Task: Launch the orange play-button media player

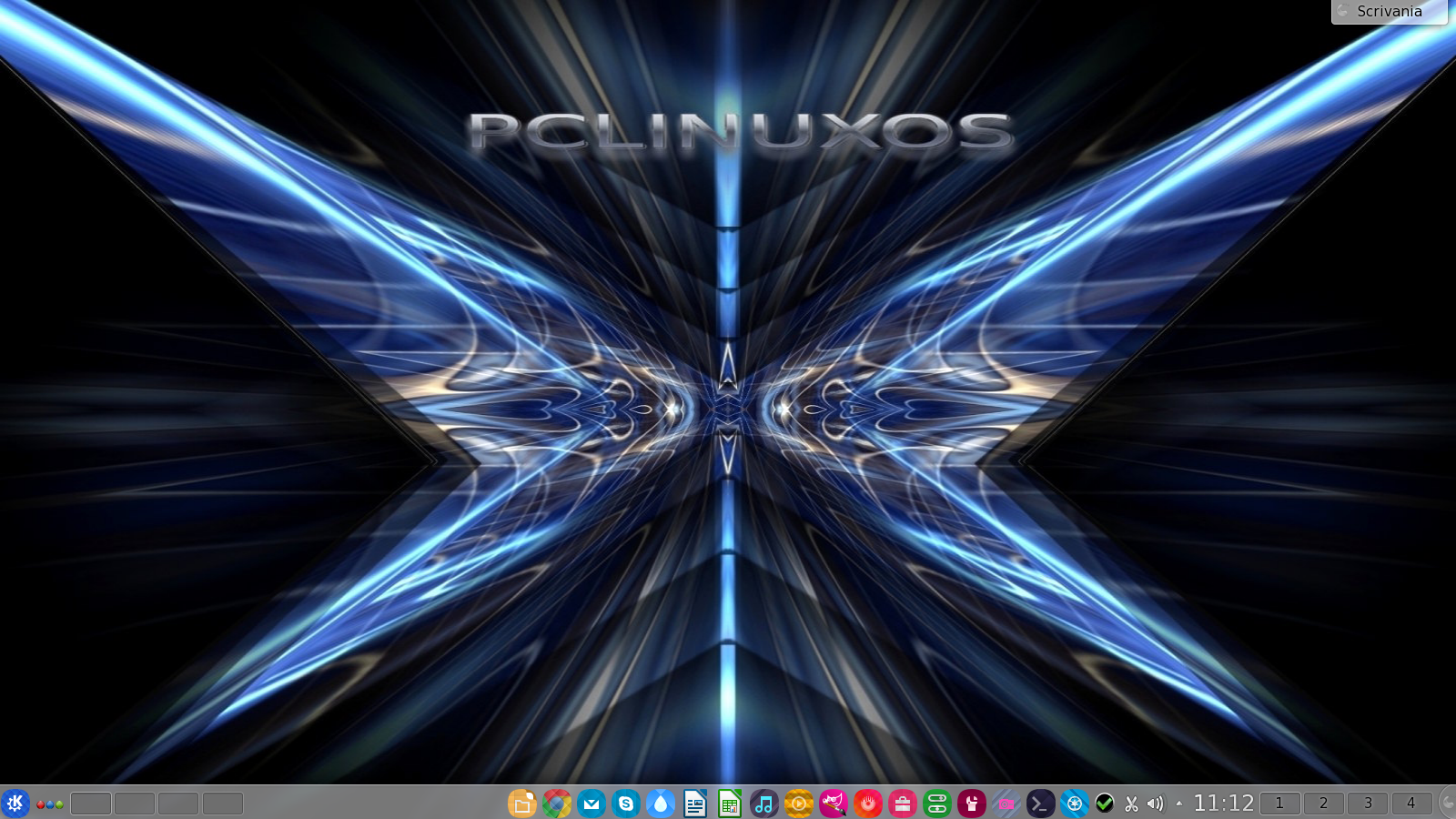Action: click(799, 804)
